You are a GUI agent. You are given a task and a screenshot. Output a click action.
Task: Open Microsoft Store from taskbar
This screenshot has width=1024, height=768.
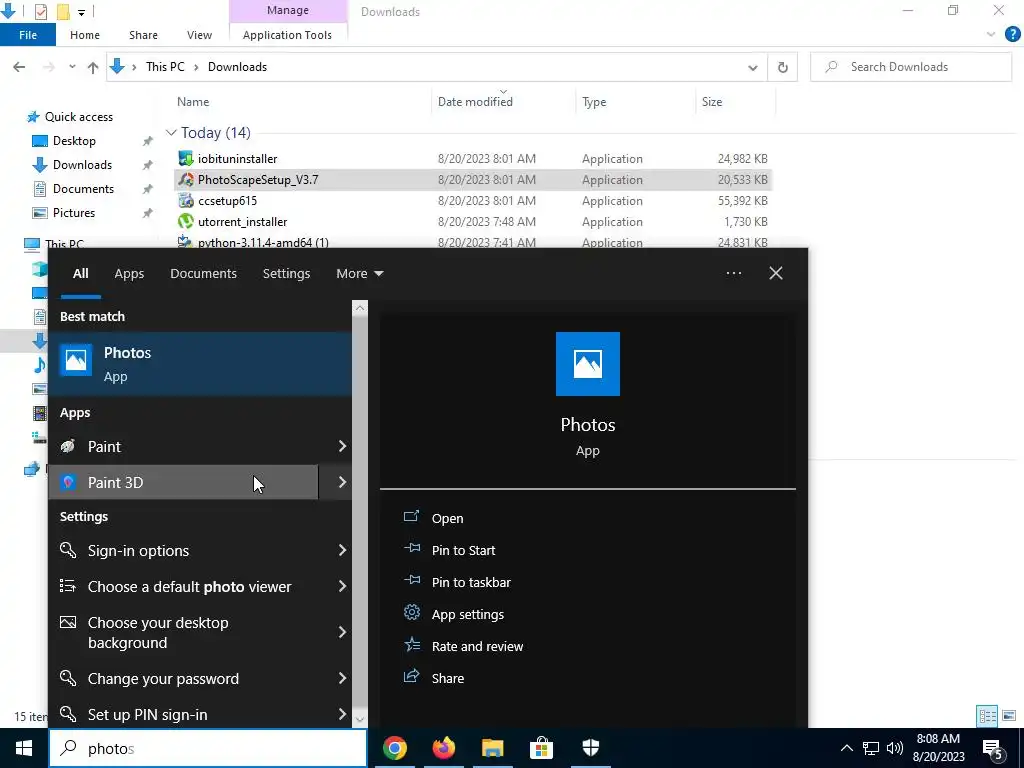click(x=541, y=748)
